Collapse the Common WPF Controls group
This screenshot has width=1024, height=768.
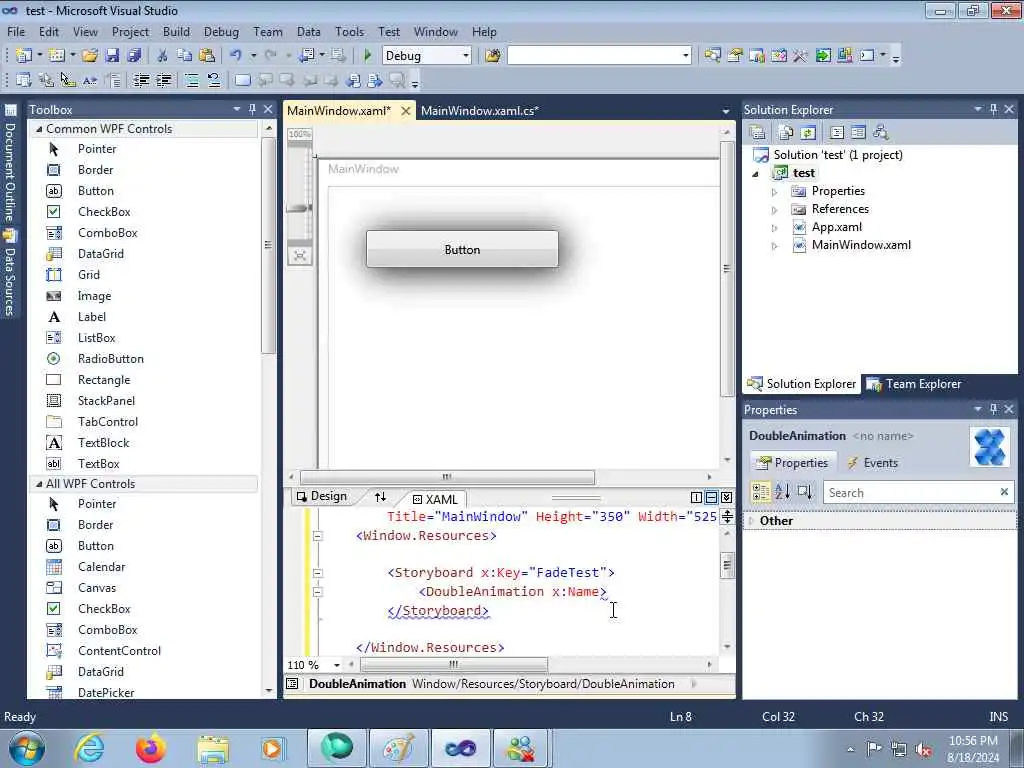click(x=39, y=129)
